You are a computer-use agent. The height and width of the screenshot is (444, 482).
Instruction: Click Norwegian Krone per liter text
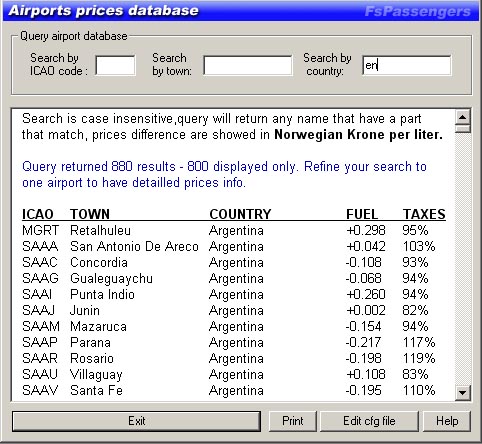point(358,135)
